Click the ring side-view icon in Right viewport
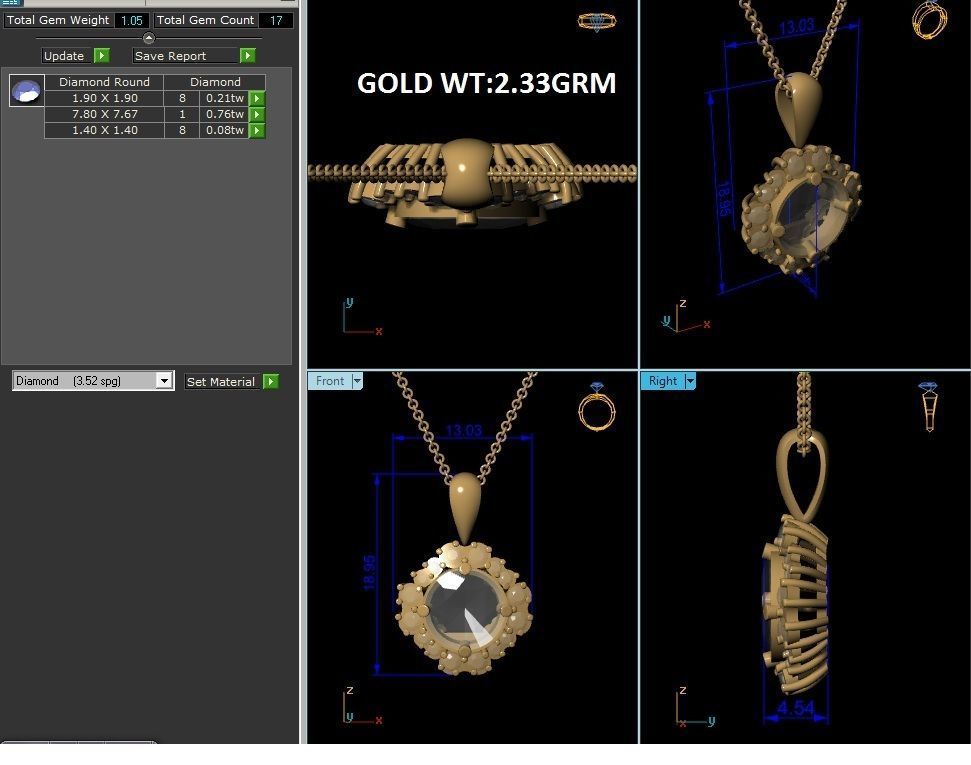The width and height of the screenshot is (971, 765). 929,406
